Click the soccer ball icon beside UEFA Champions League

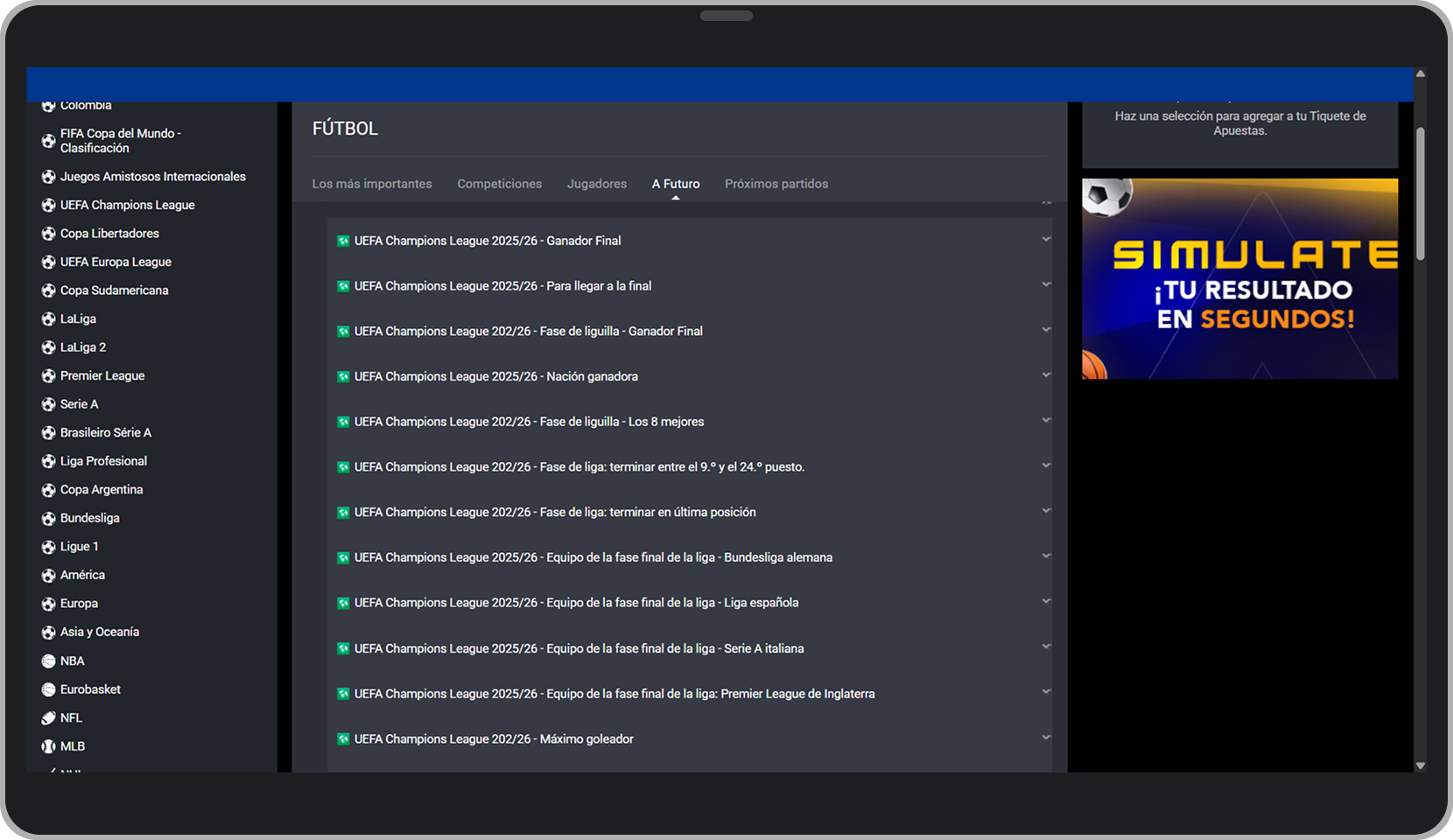click(48, 206)
